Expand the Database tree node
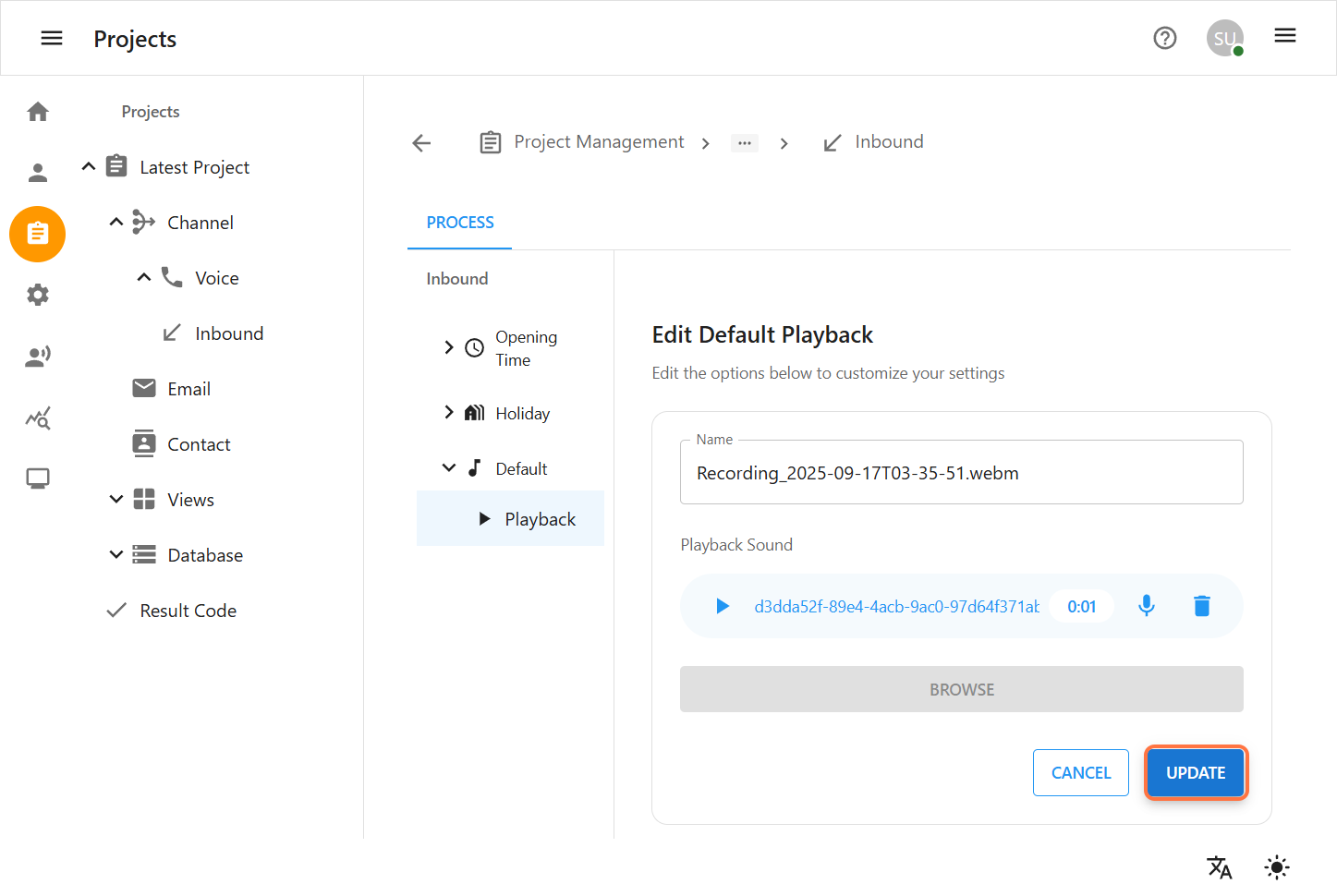 (x=116, y=554)
